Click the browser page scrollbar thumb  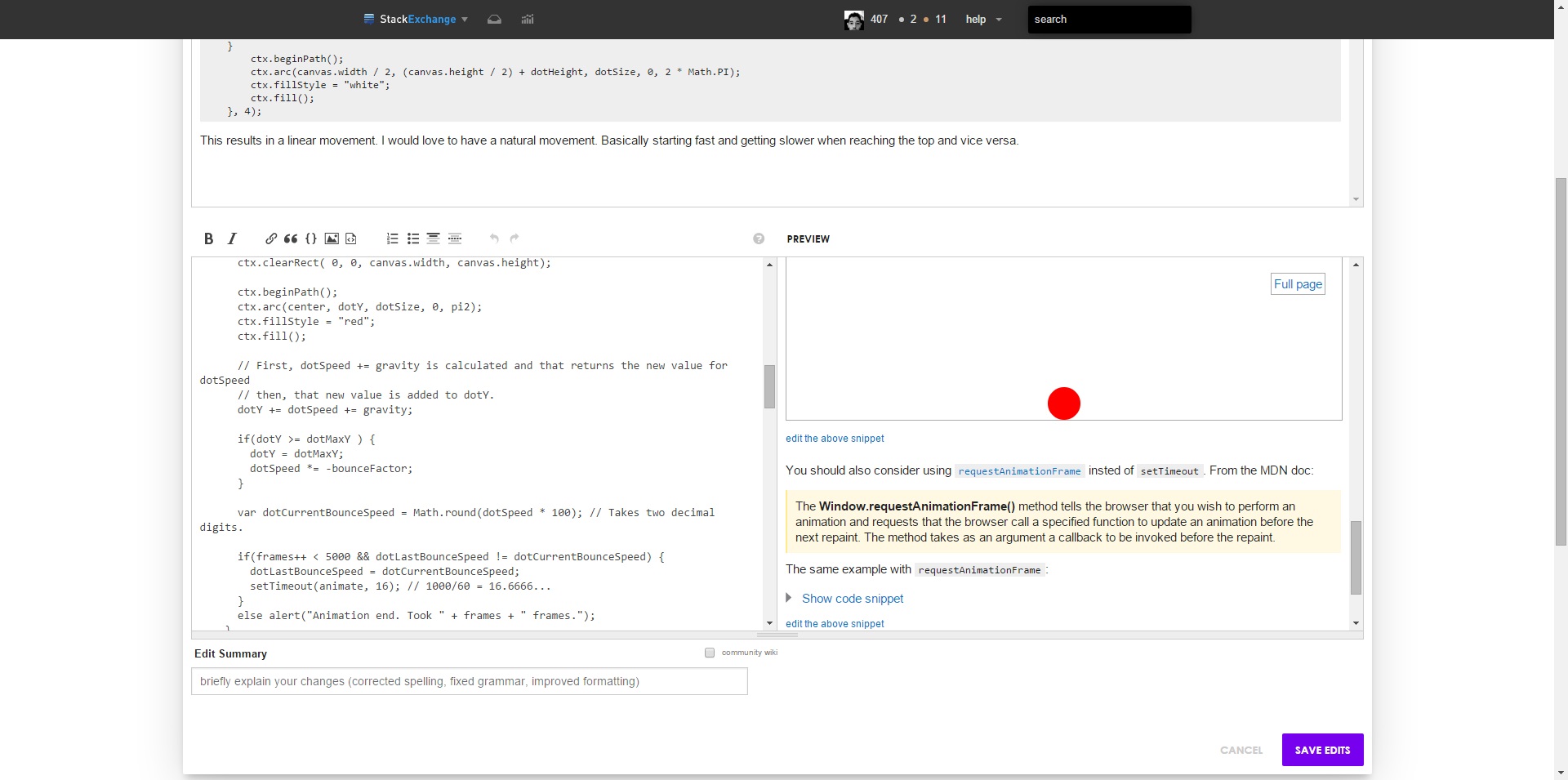(1561, 361)
